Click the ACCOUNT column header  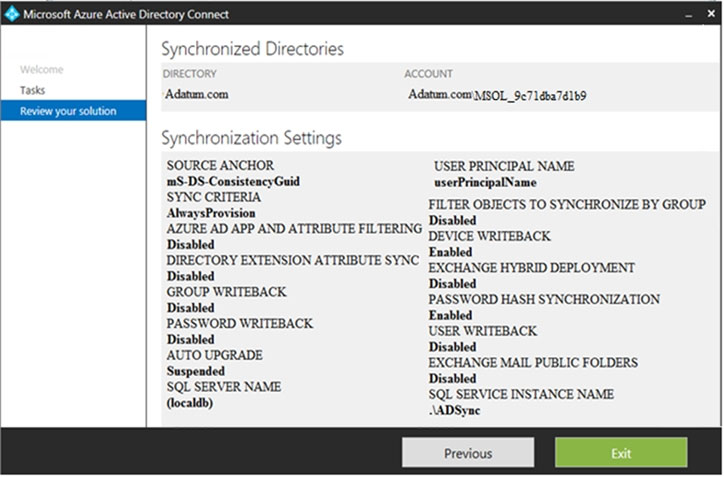pos(428,74)
